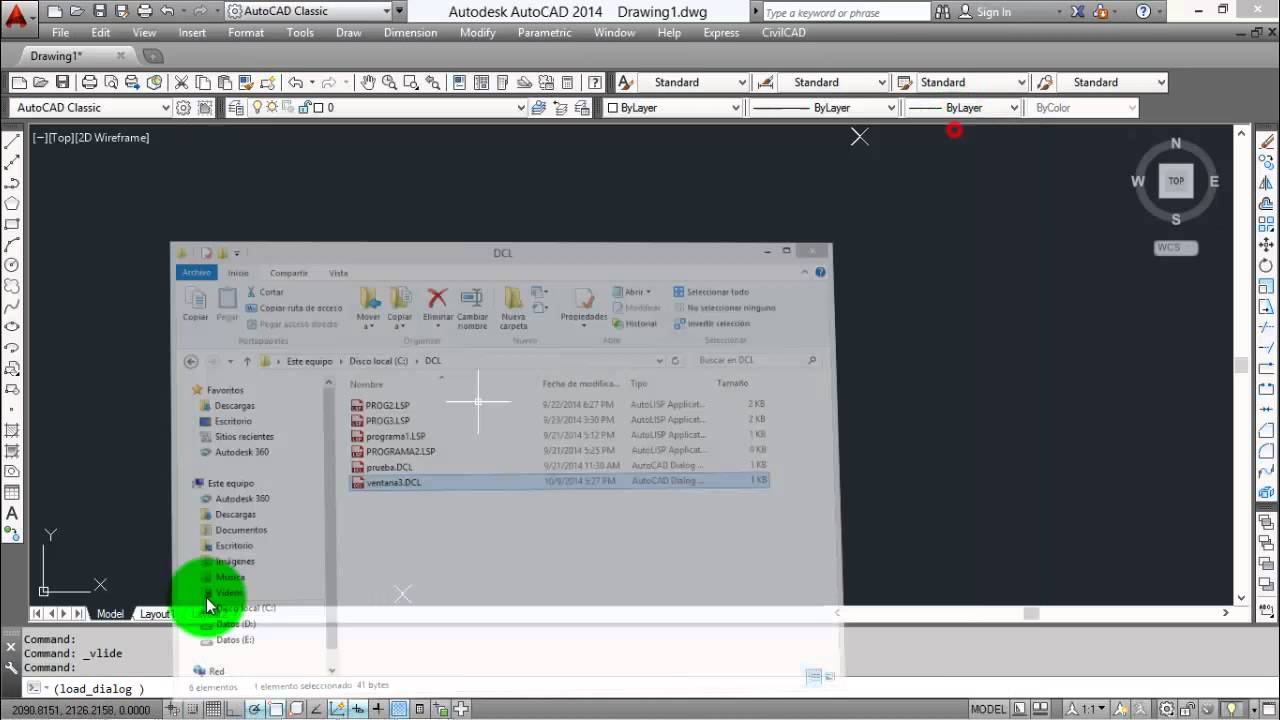The height and width of the screenshot is (720, 1280).
Task: Click the Plot printer icon
Action: 89,82
